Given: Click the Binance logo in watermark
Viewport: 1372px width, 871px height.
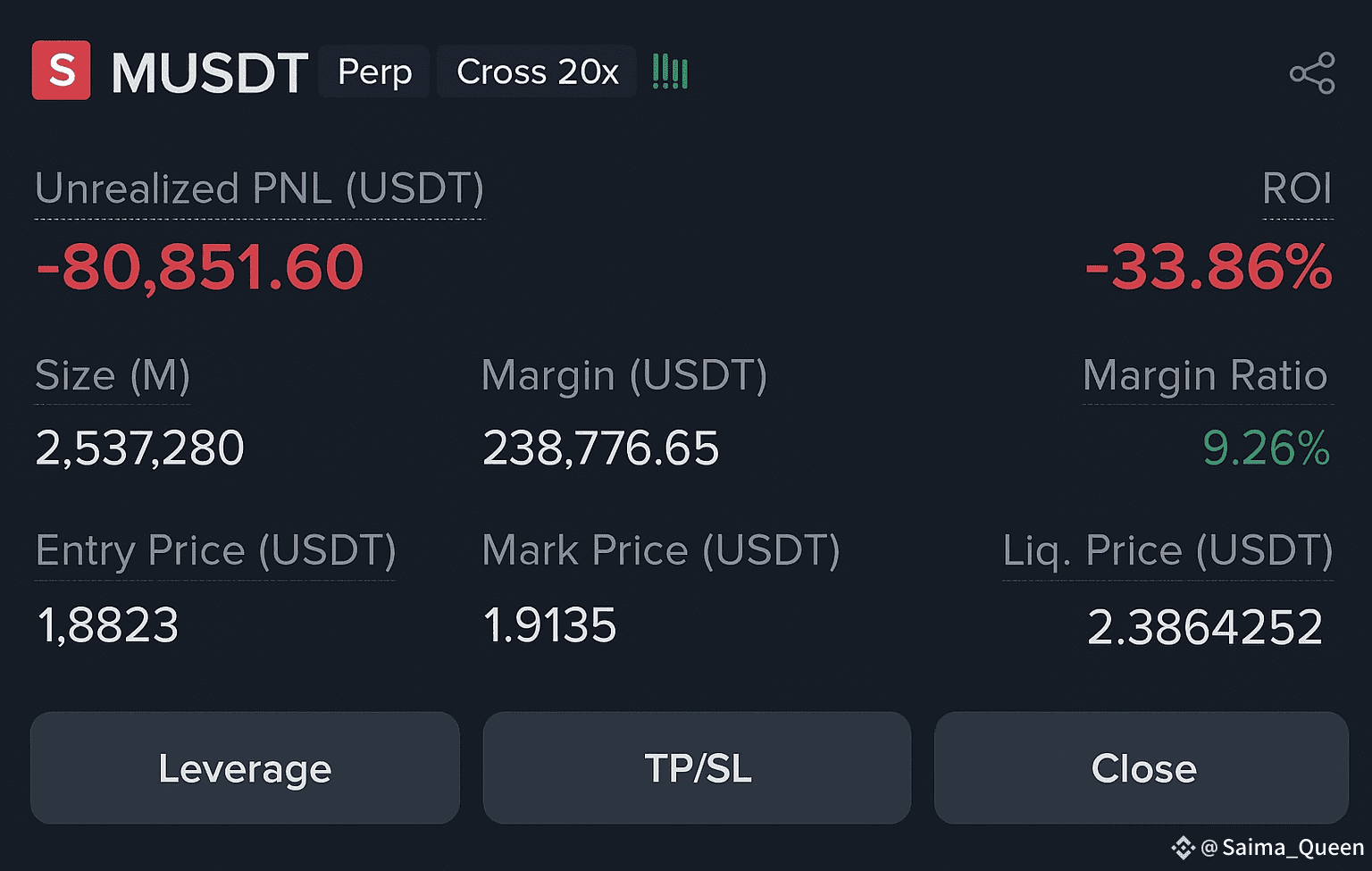Looking at the screenshot, I should 1183,847.
